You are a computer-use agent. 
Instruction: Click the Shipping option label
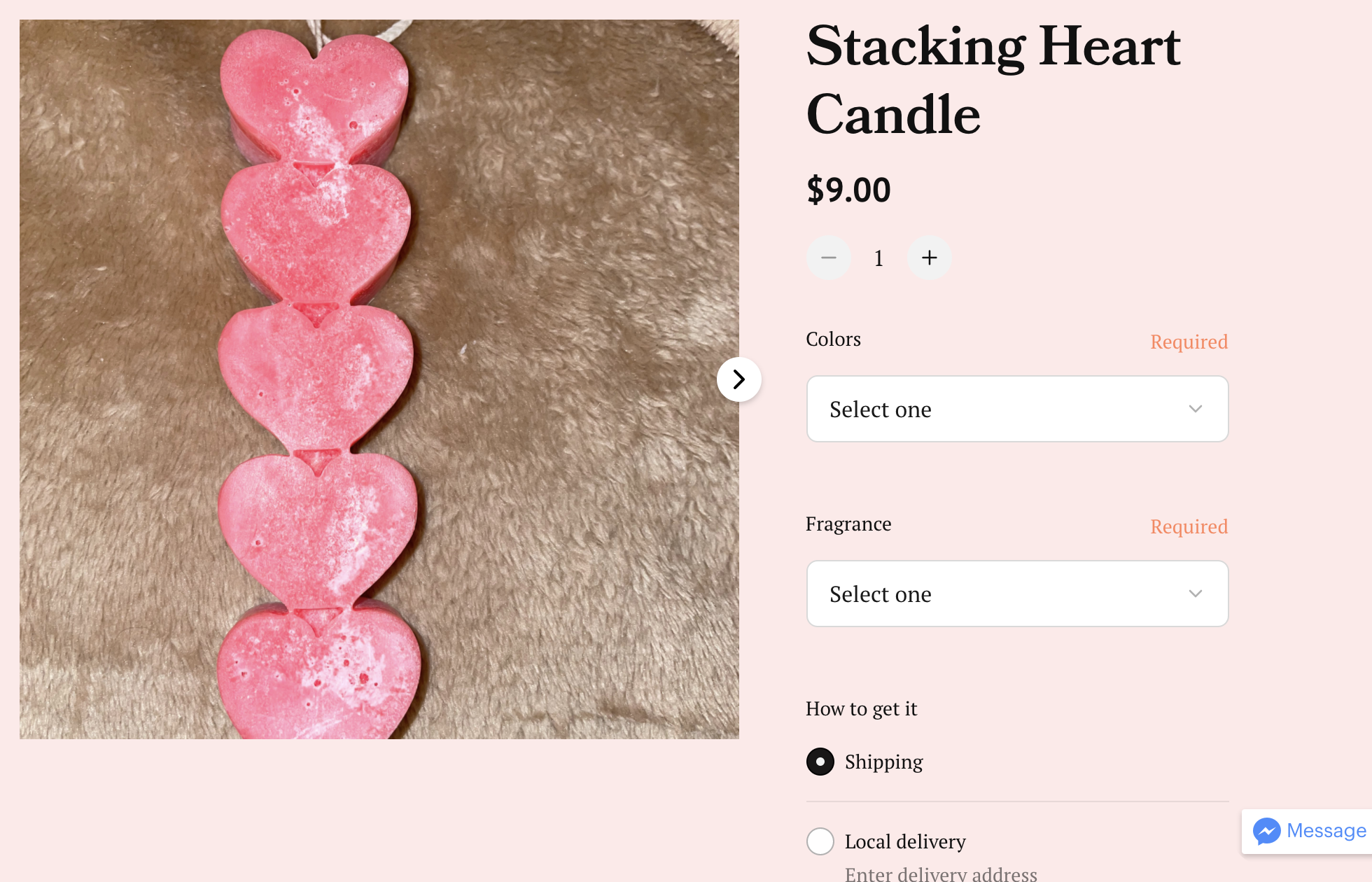pyautogui.click(x=883, y=762)
